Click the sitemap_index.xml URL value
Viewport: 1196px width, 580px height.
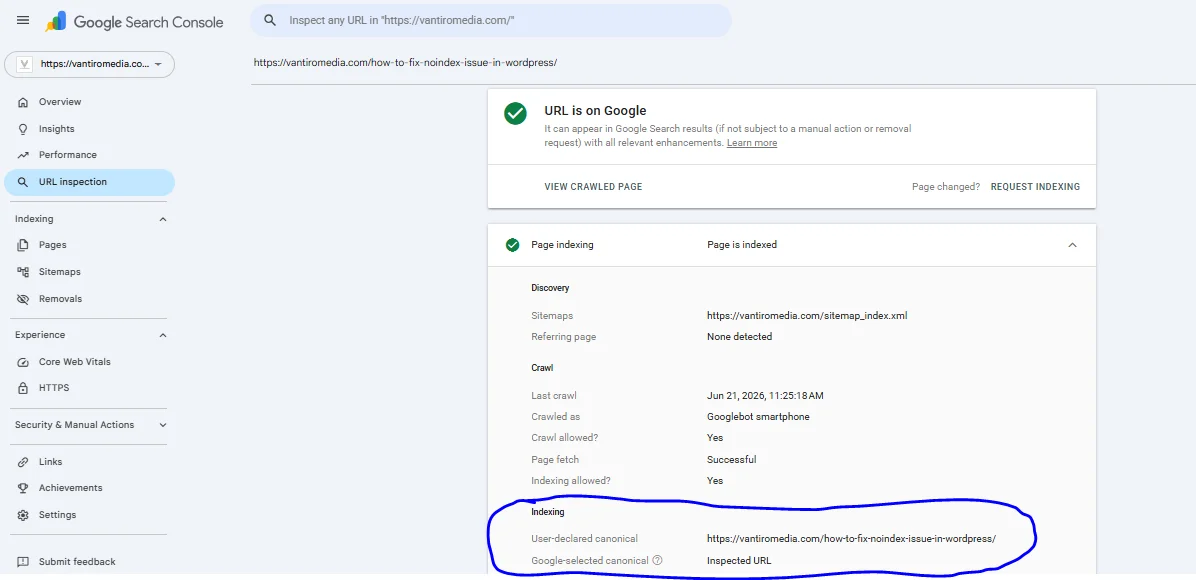coord(807,315)
